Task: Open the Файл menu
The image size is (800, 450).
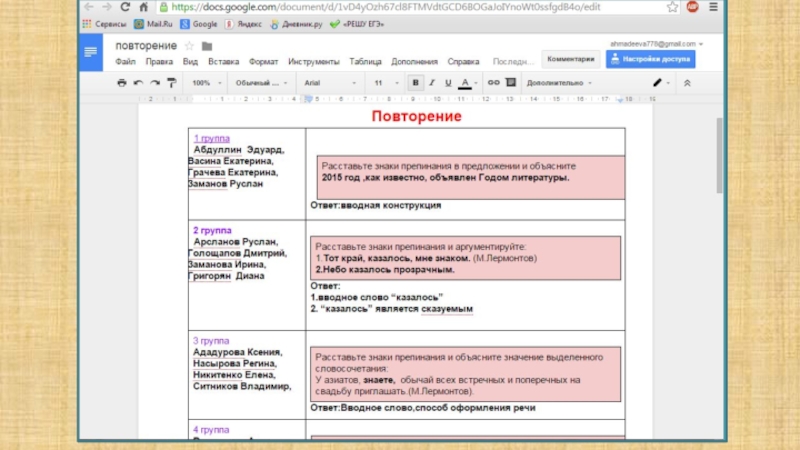Action: coord(125,61)
